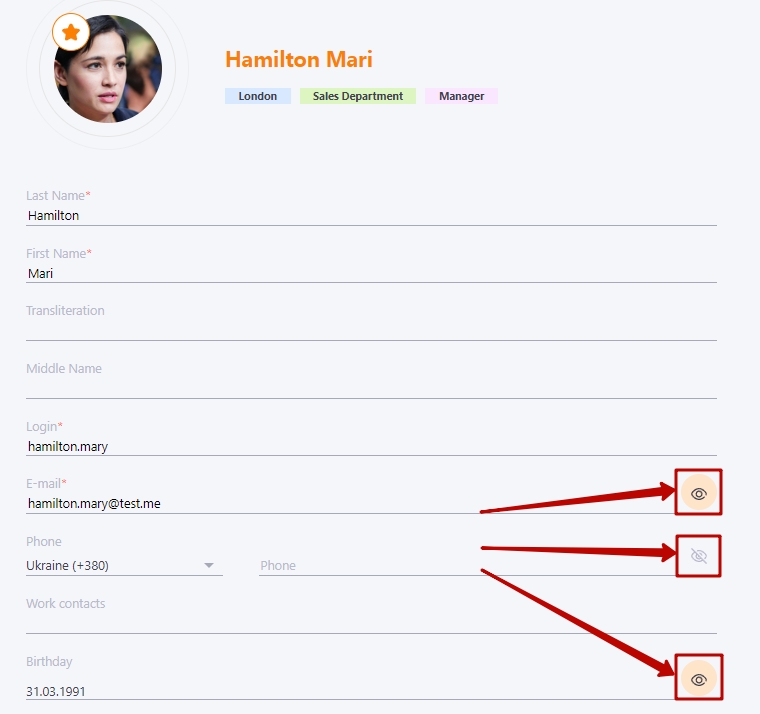Click the orange star badge on avatar
760x714 pixels.
click(71, 32)
